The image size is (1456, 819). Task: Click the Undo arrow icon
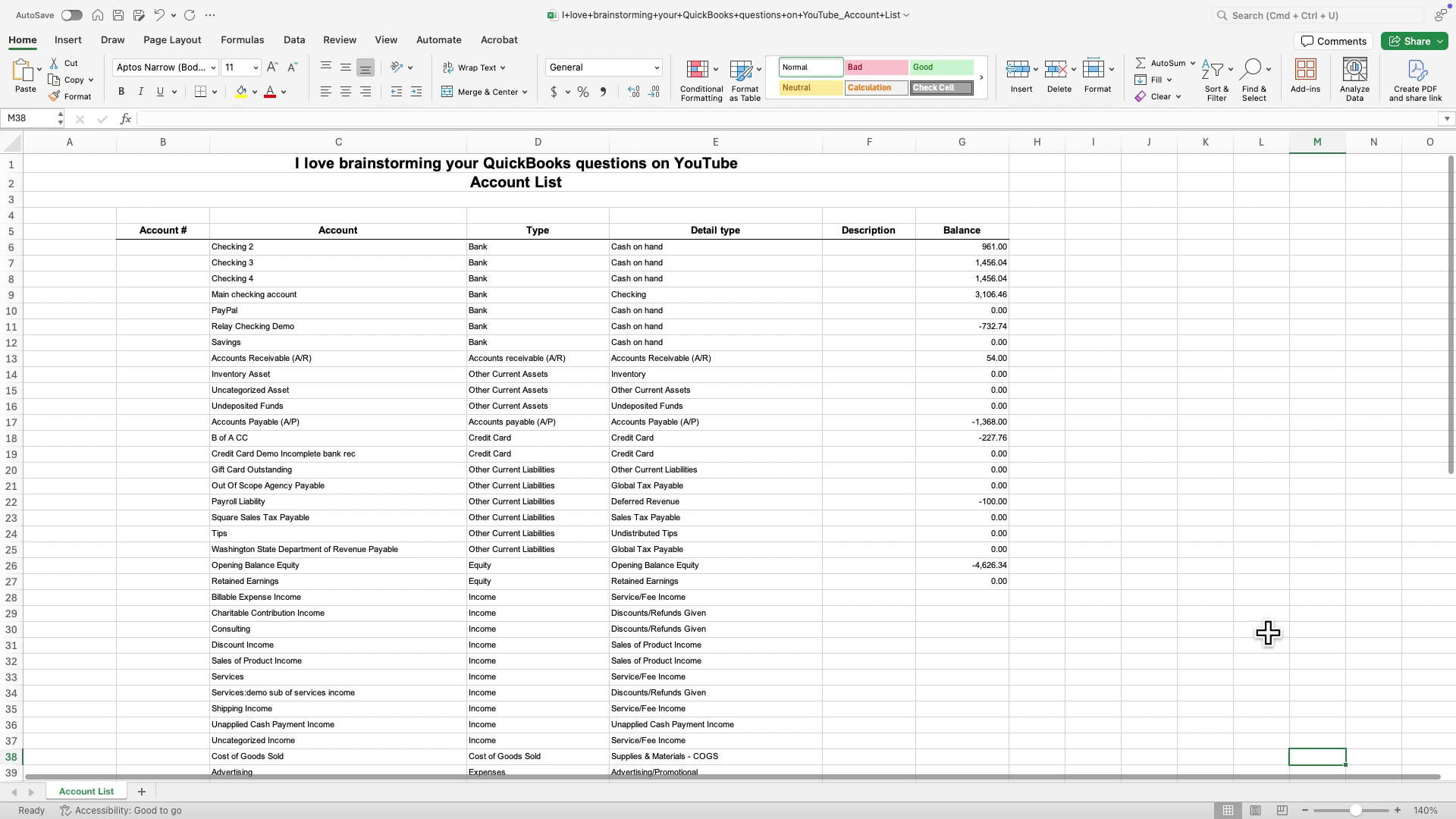[159, 15]
